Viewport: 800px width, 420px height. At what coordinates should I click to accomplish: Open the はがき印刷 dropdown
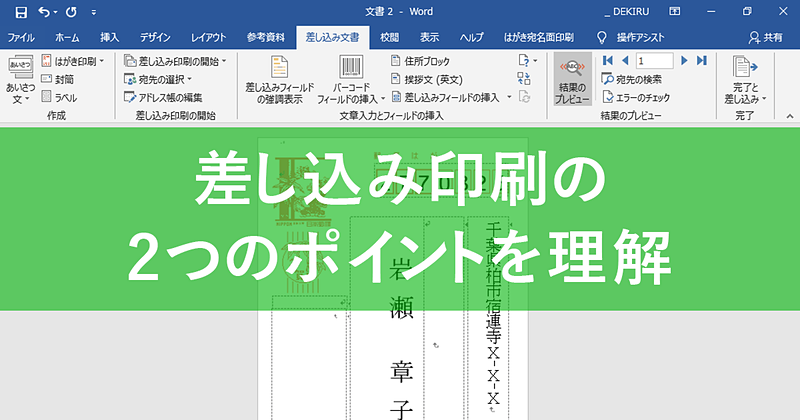click(73, 61)
